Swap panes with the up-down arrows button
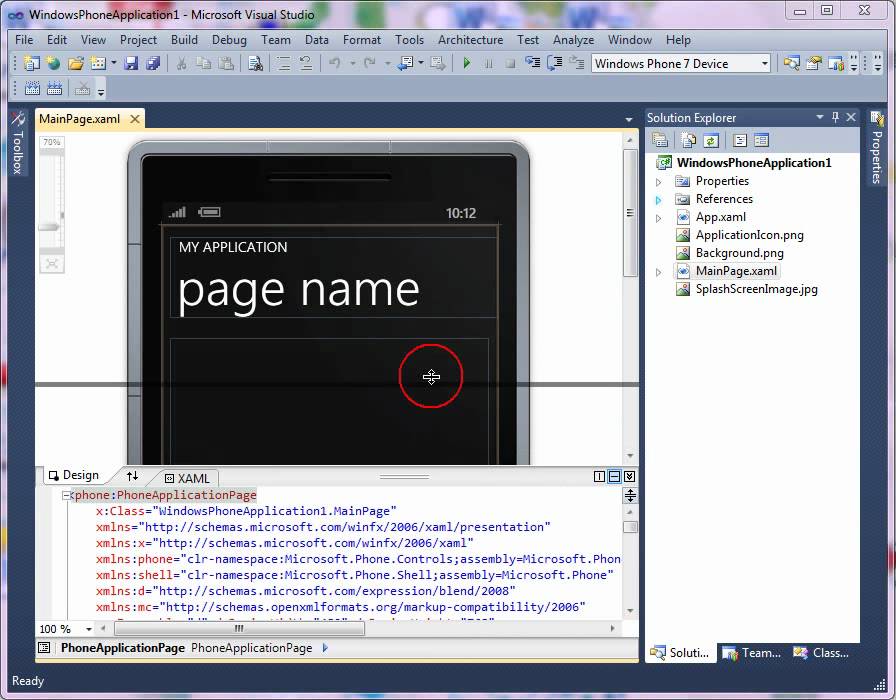Image resolution: width=896 pixels, height=700 pixels. click(x=133, y=476)
